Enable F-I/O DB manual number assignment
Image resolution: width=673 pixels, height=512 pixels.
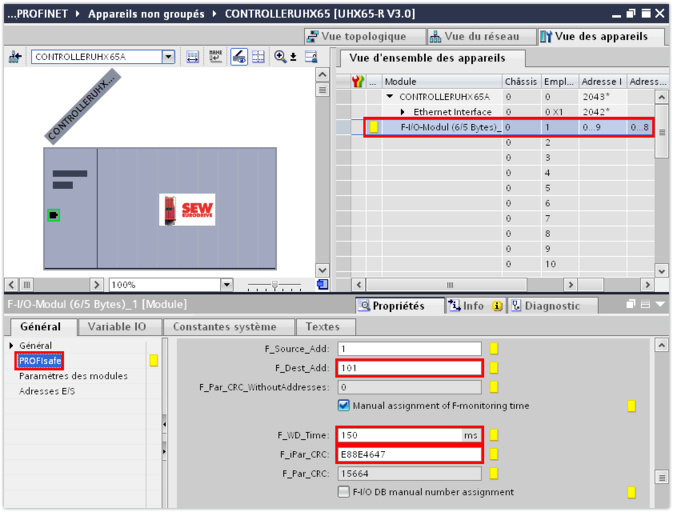pyautogui.click(x=344, y=492)
